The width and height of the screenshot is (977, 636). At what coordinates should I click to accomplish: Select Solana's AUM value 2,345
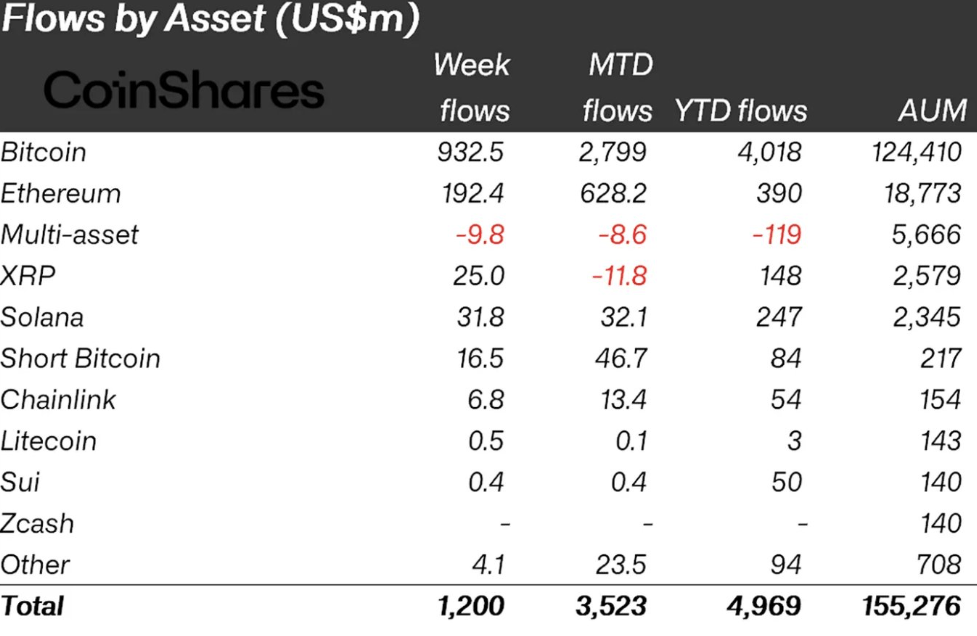coord(927,317)
